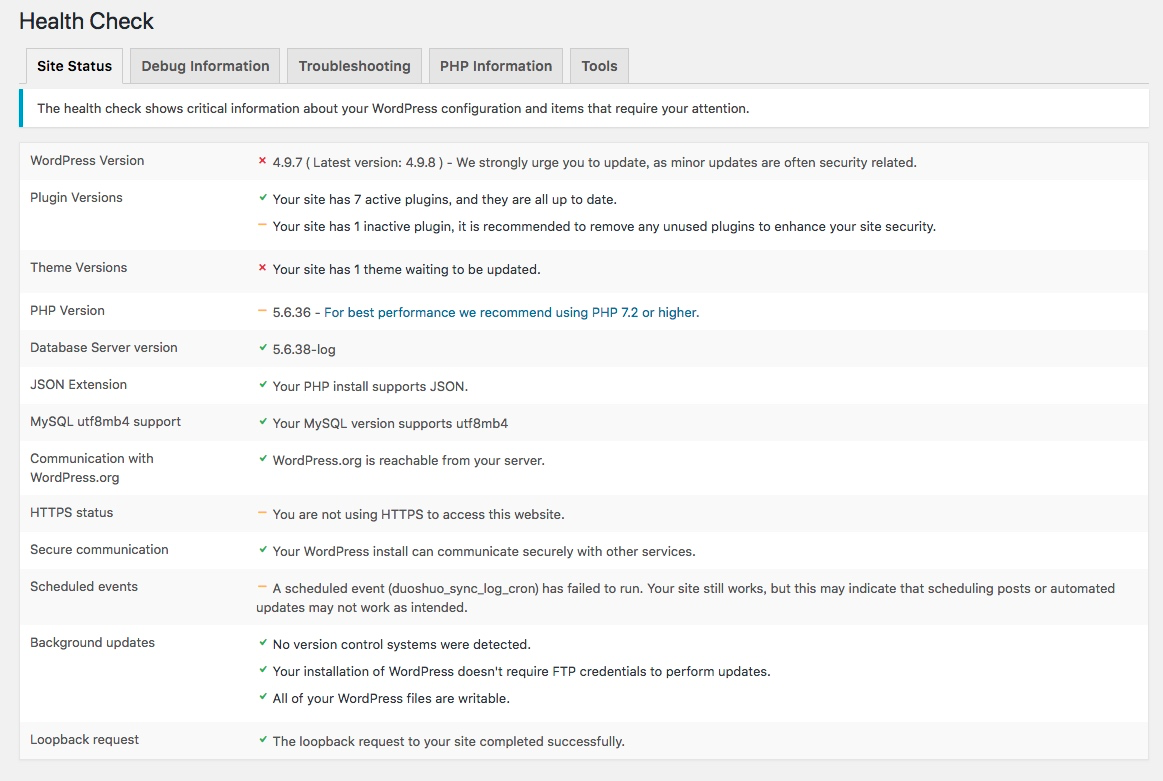
Task: Click orange dash icon next to PHP version
Action: point(262,312)
